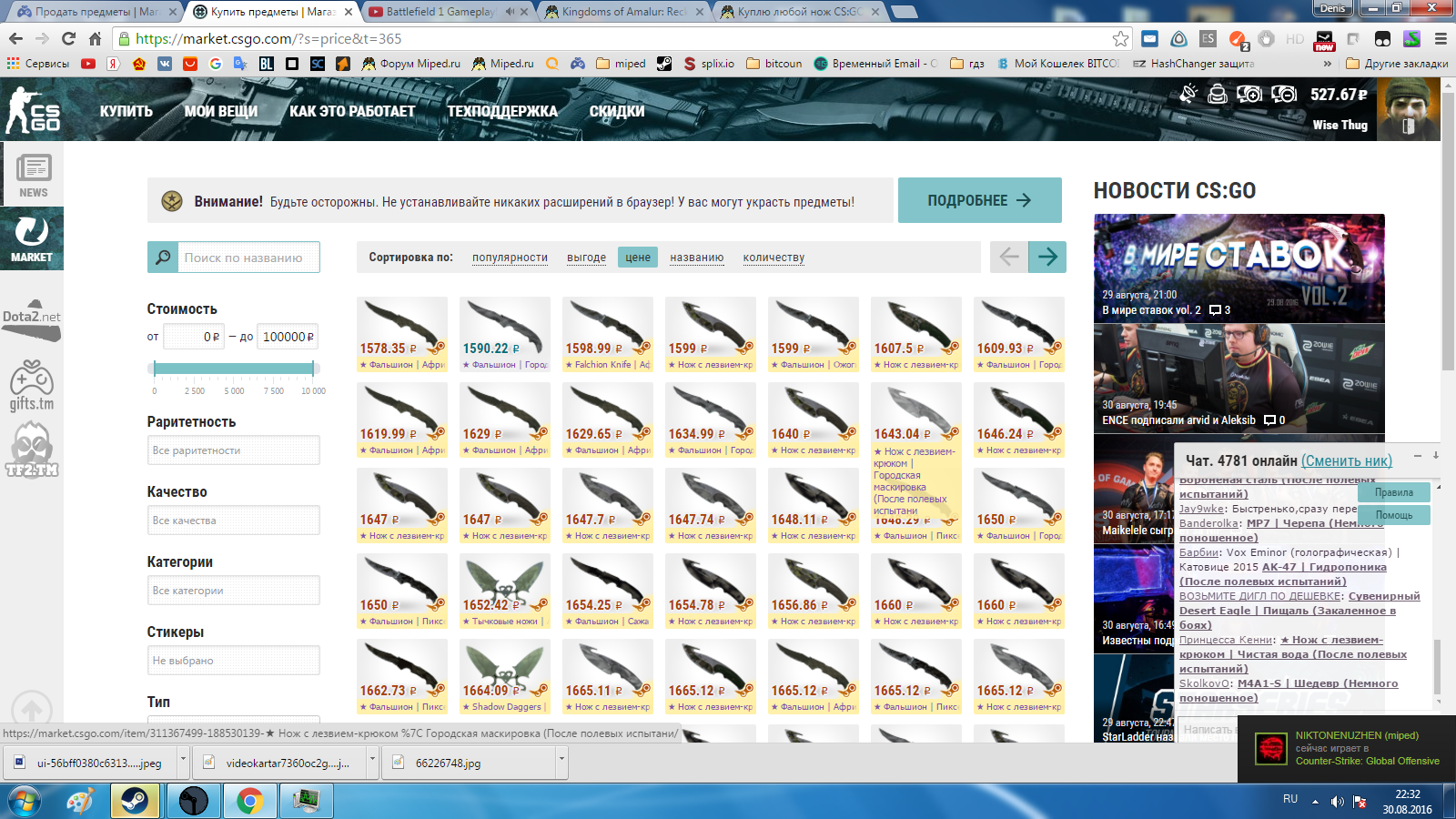
Task: Click the Поиск по названию search field
Action: [x=248, y=258]
